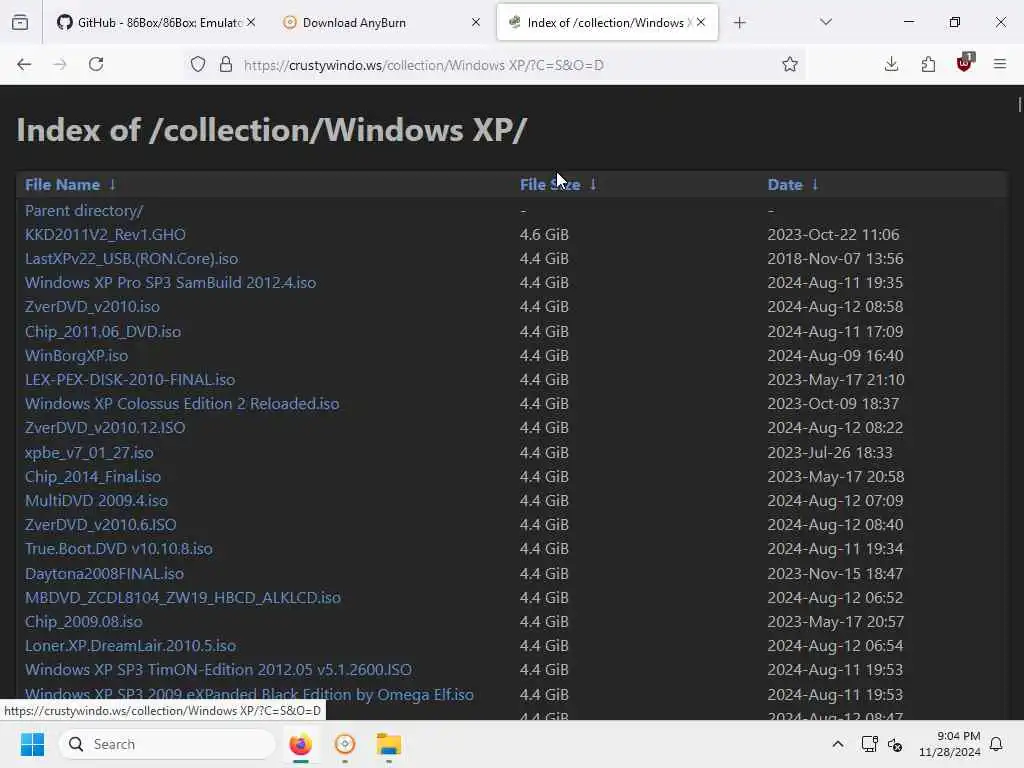
Task: Open the downloads panel
Action: [891, 64]
